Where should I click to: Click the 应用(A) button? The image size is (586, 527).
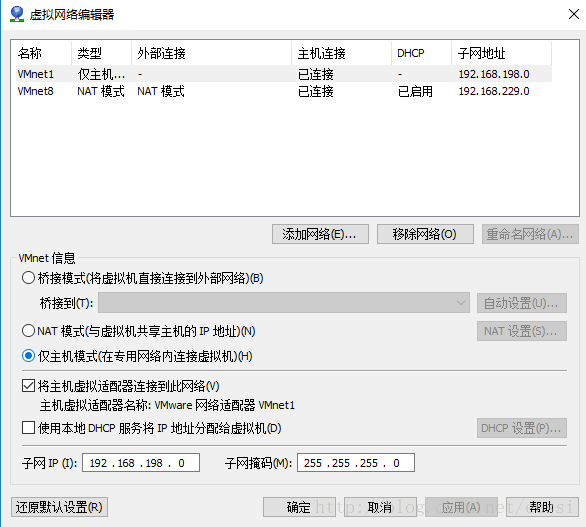461,507
